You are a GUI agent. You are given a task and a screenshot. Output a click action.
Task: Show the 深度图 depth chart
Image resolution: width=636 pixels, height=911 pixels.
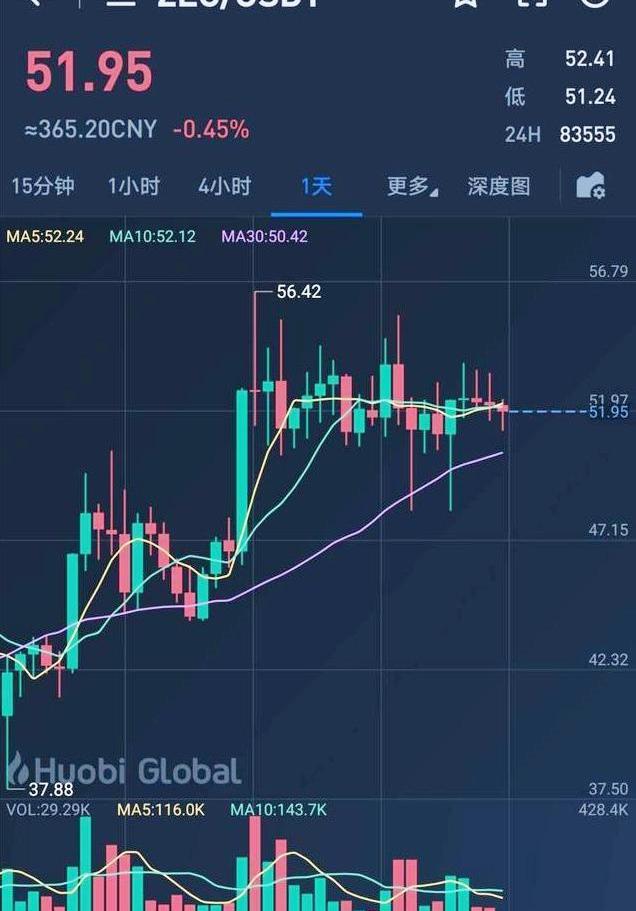[x=499, y=186]
